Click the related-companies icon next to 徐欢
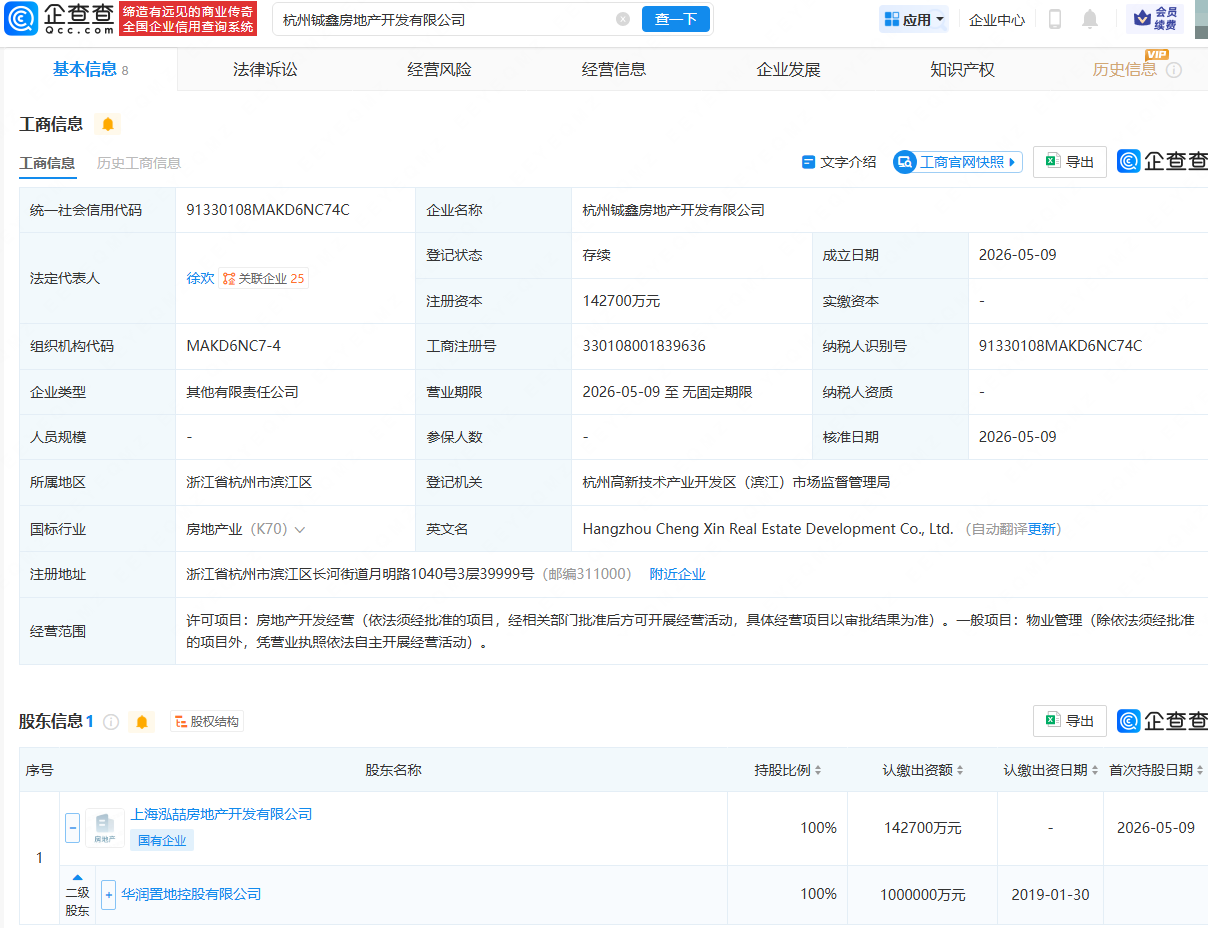The width and height of the screenshot is (1208, 928). coord(229,279)
